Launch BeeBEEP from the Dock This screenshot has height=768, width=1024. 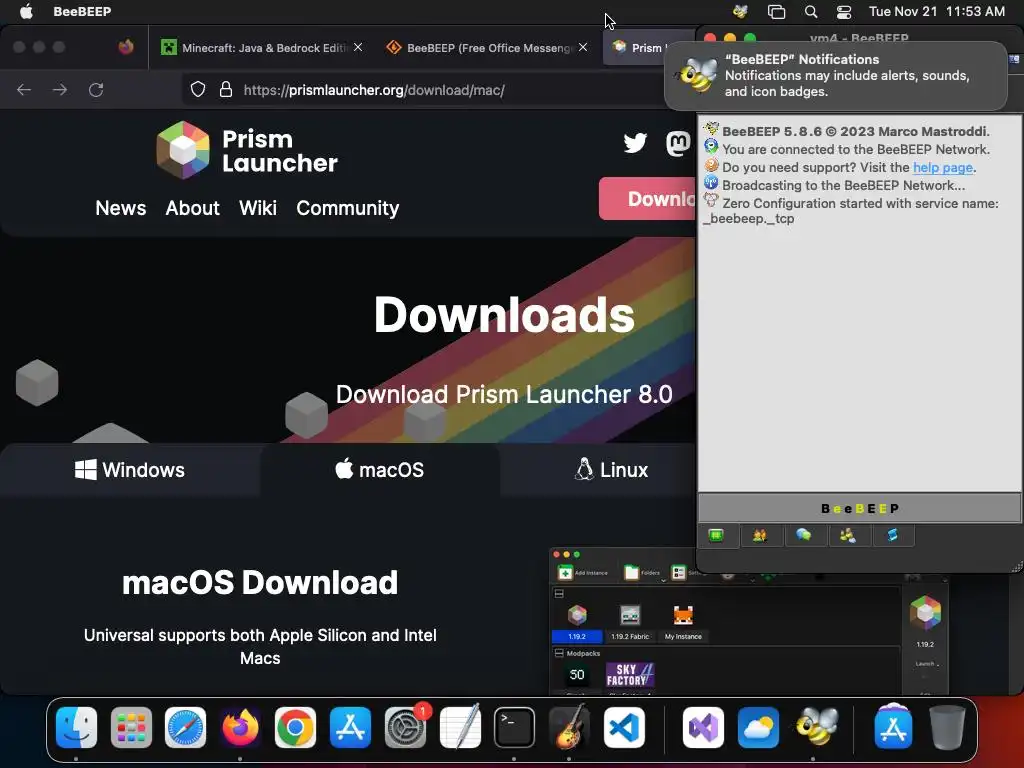click(816, 727)
